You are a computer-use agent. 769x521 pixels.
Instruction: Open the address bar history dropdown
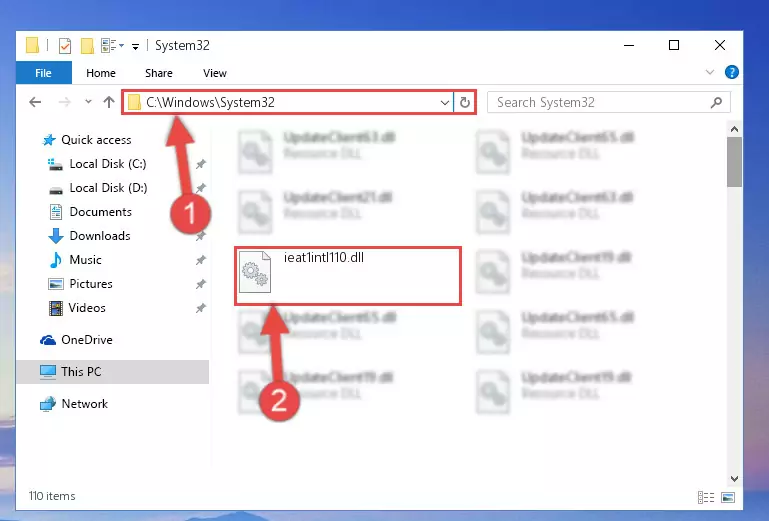click(444, 103)
